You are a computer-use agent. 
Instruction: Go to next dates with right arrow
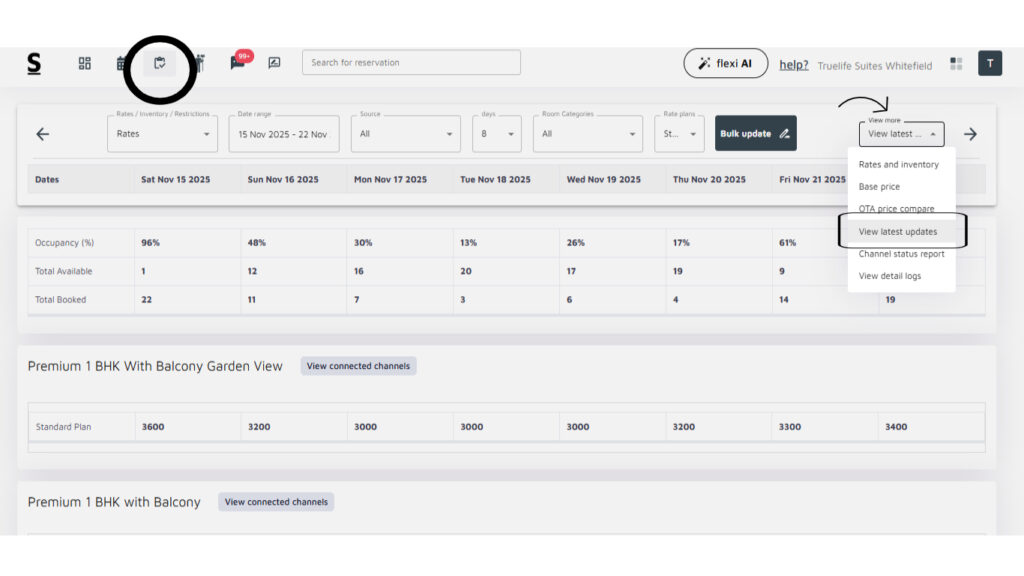(x=970, y=134)
